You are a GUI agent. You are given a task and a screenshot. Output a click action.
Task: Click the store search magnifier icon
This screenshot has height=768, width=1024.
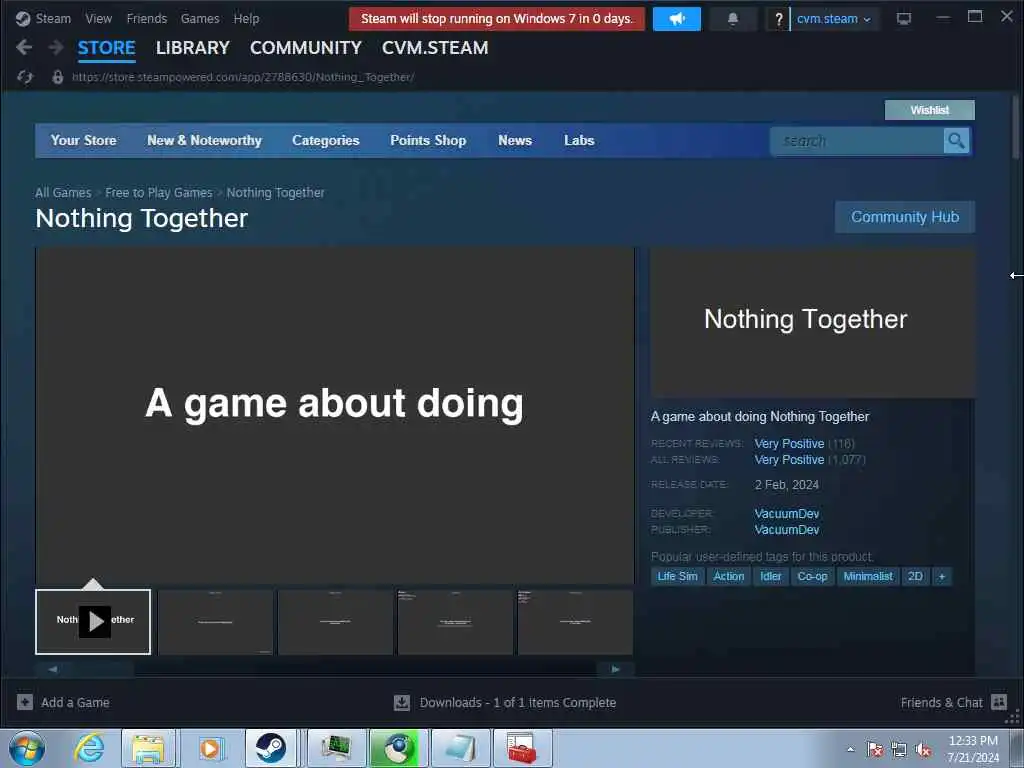[957, 140]
